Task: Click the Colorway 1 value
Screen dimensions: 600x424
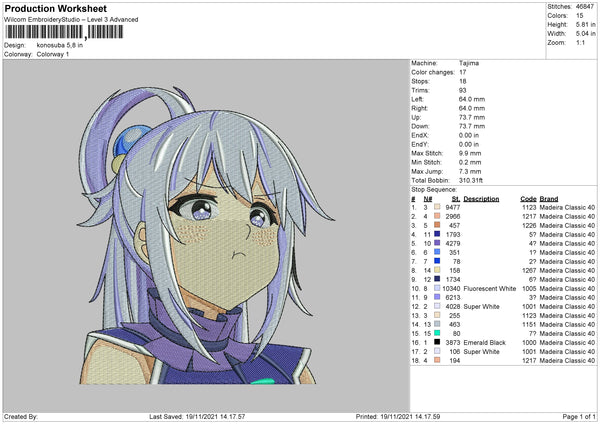Action: [53, 54]
